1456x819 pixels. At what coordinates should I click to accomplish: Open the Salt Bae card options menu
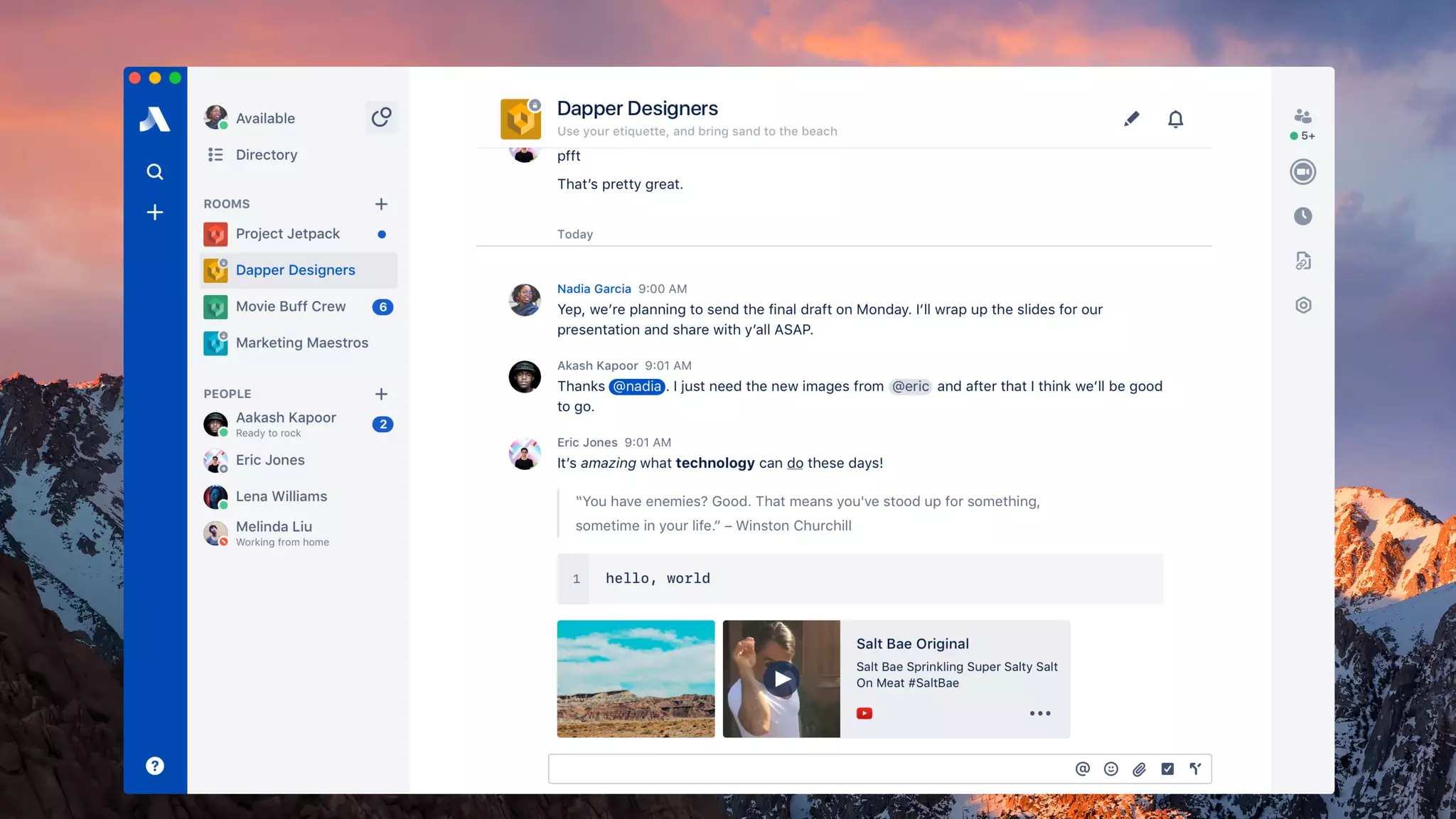point(1039,713)
